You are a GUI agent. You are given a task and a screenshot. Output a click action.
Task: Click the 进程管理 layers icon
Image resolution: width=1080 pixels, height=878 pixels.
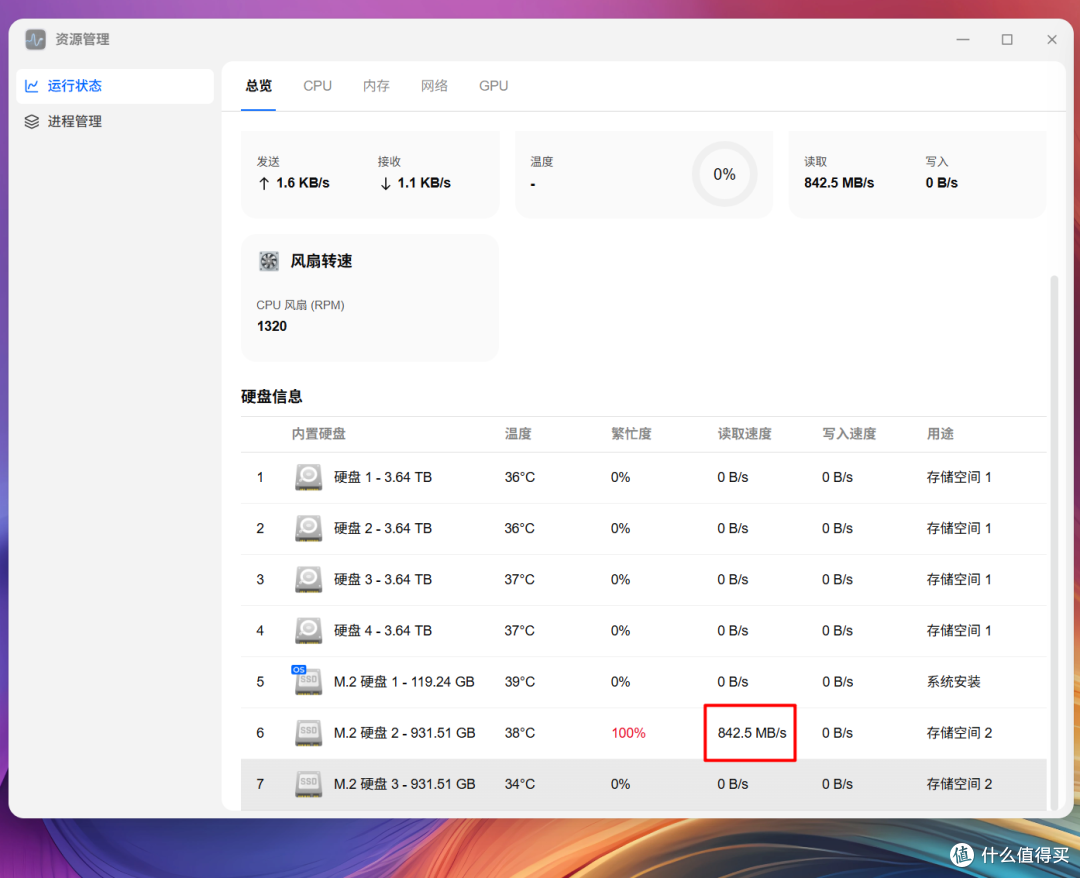[32, 122]
